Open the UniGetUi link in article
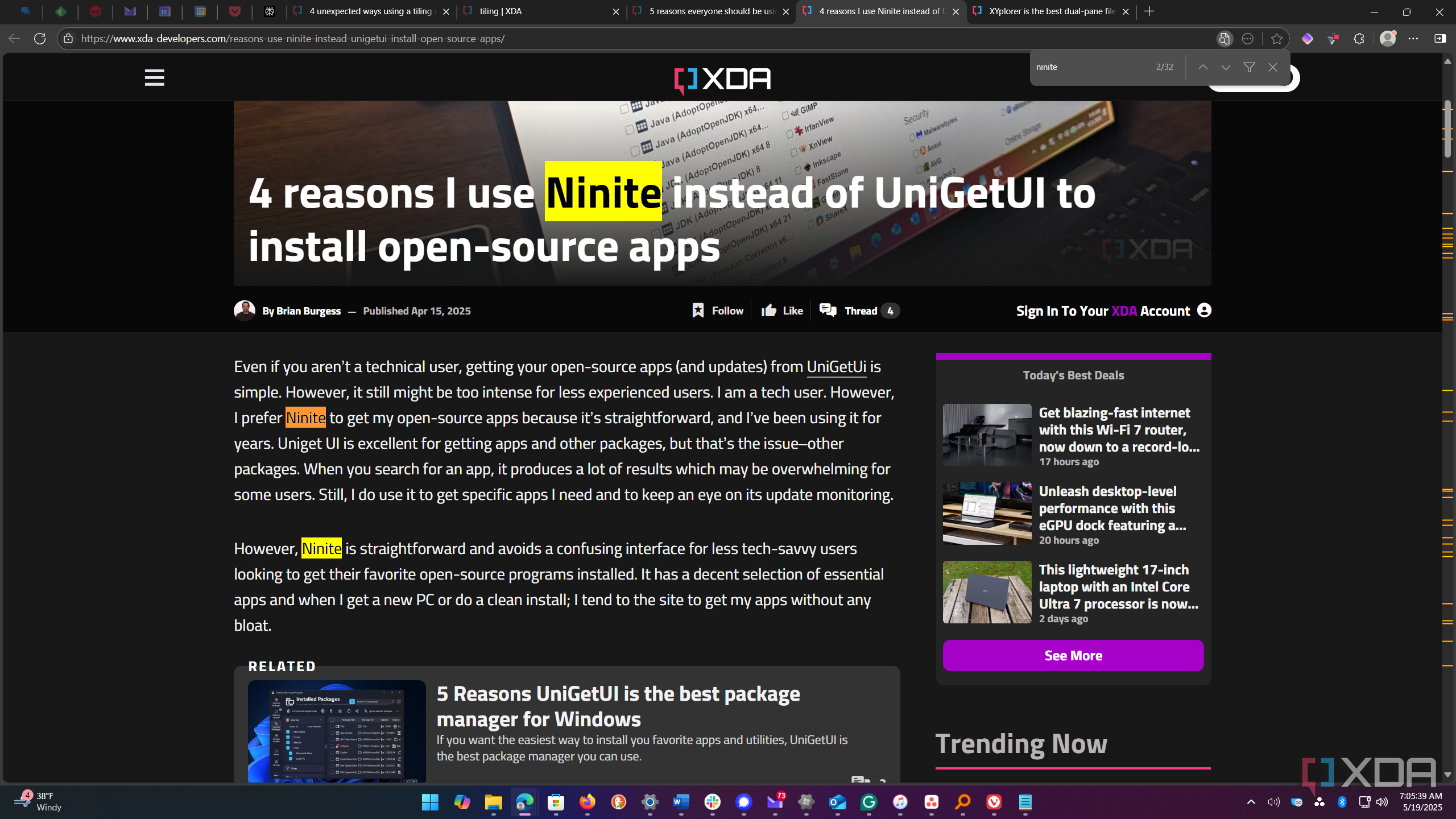Screen dimensions: 1456x819 pyautogui.click(x=836, y=367)
